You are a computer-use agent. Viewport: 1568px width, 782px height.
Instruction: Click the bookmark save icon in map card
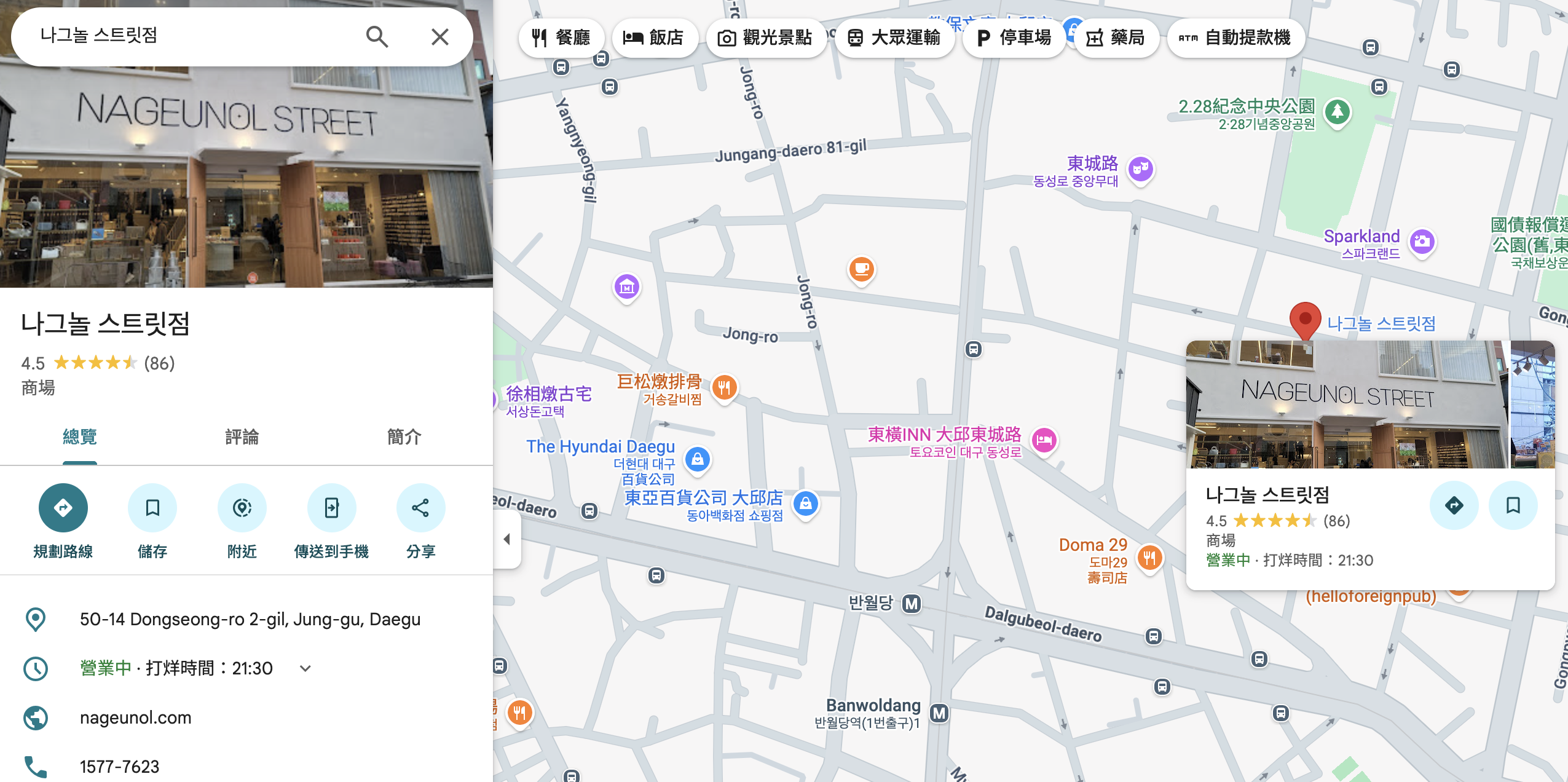(1513, 505)
